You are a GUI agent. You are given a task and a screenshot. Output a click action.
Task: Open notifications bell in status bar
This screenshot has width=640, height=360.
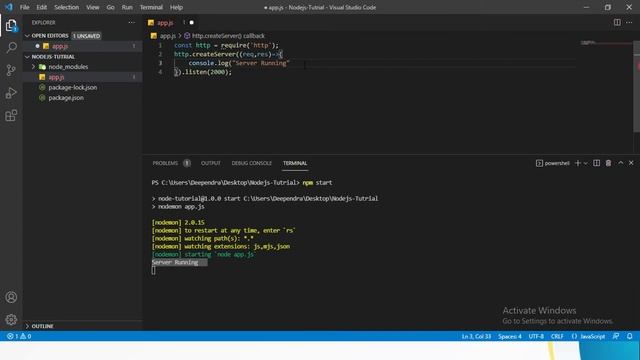(x=629, y=336)
